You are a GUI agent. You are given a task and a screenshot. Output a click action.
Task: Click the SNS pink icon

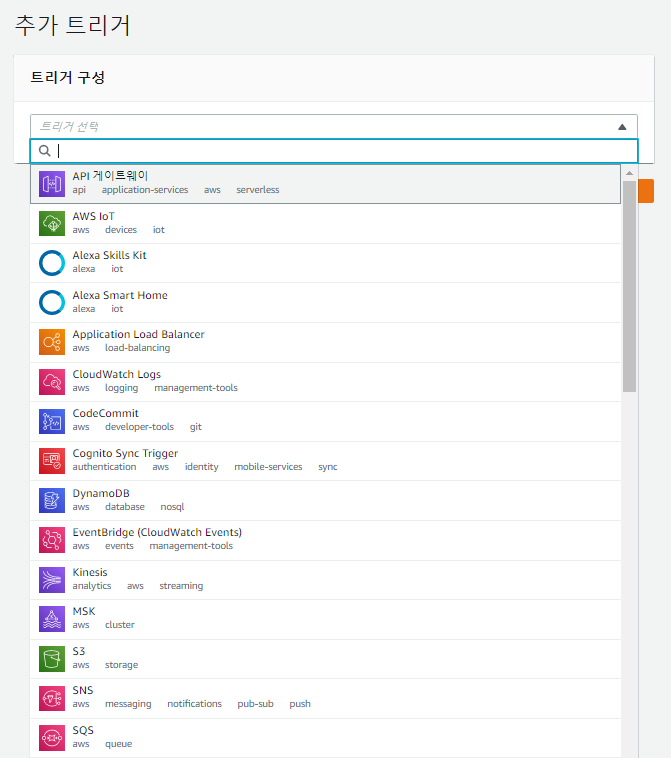[52, 699]
